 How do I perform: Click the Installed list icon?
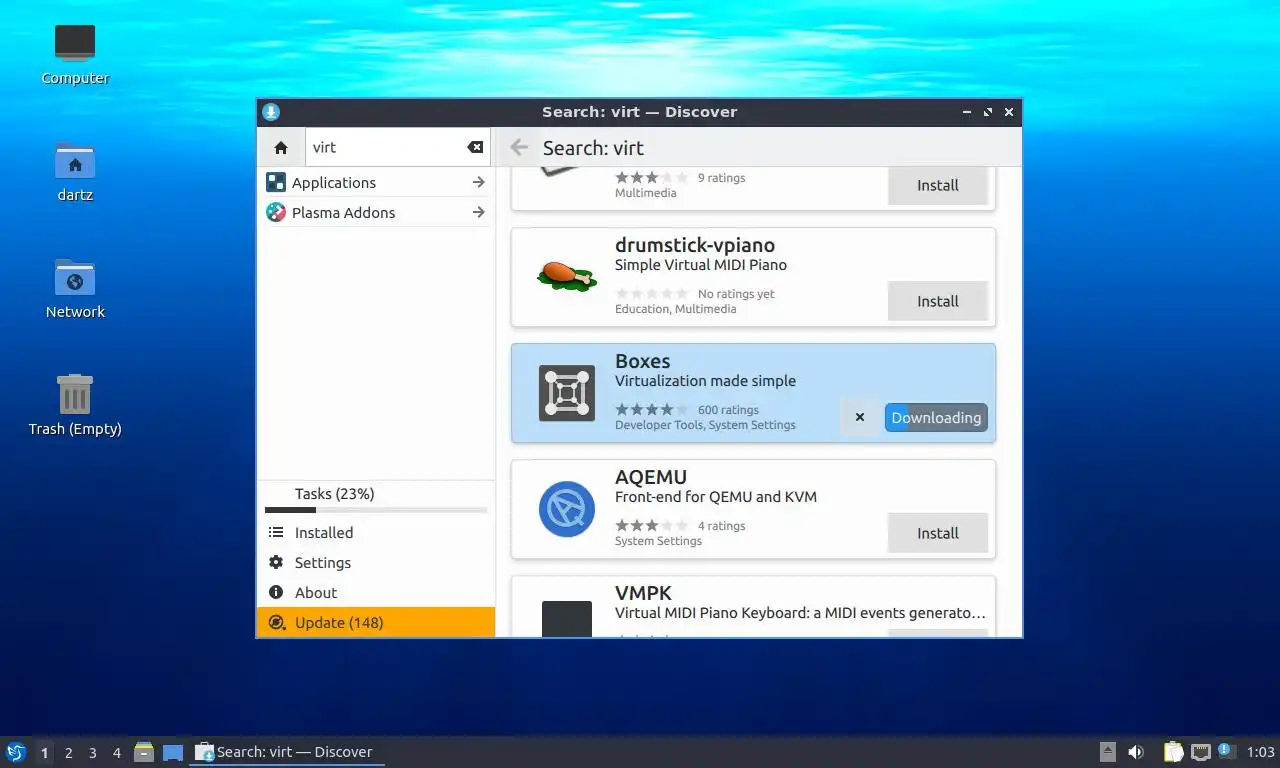276,532
